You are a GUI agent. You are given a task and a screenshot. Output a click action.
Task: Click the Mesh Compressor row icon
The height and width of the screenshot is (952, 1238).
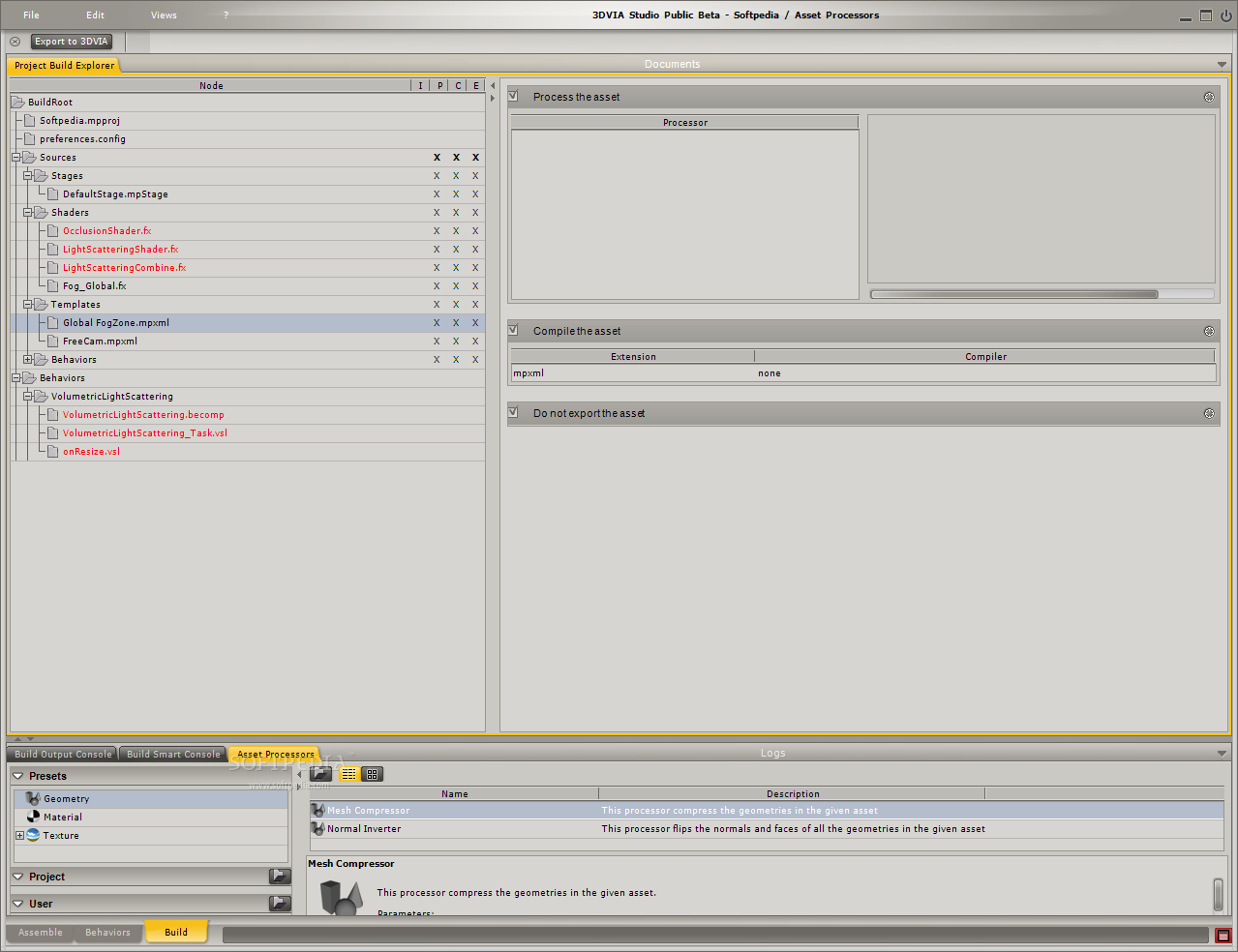pyautogui.click(x=317, y=811)
